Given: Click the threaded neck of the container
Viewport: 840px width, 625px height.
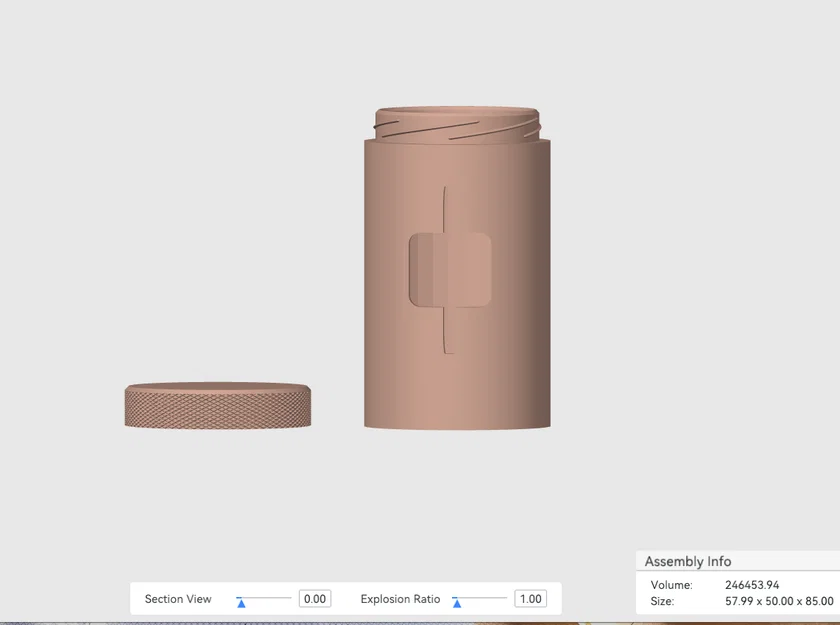Looking at the screenshot, I should pyautogui.click(x=457, y=124).
